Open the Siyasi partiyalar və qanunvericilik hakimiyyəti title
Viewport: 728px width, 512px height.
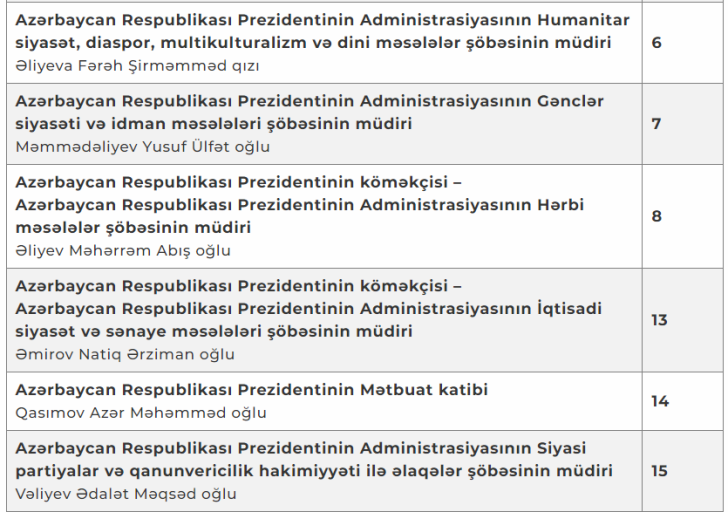(314, 458)
